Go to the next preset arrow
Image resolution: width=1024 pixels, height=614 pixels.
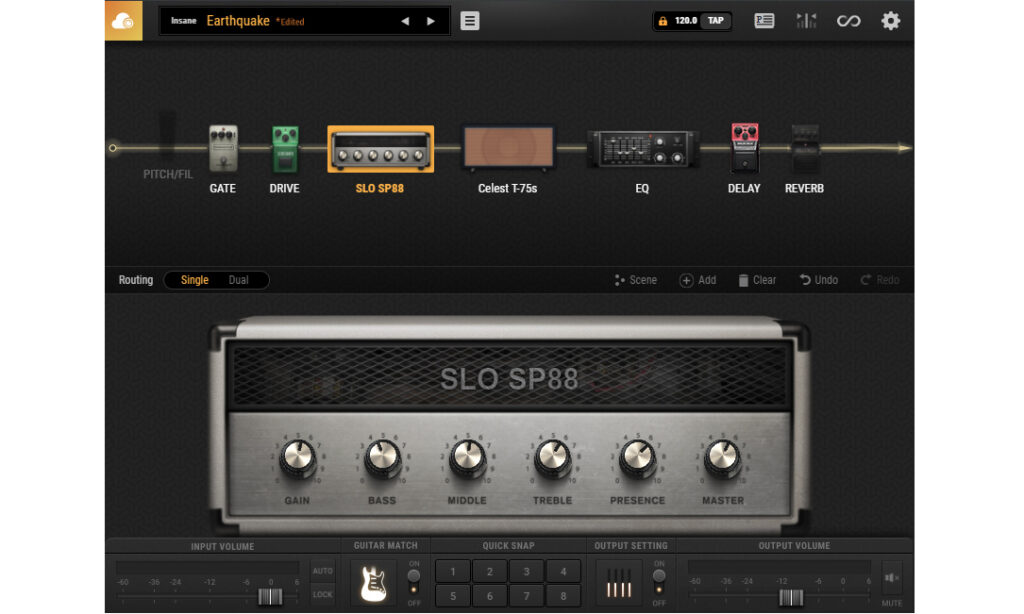coord(430,21)
